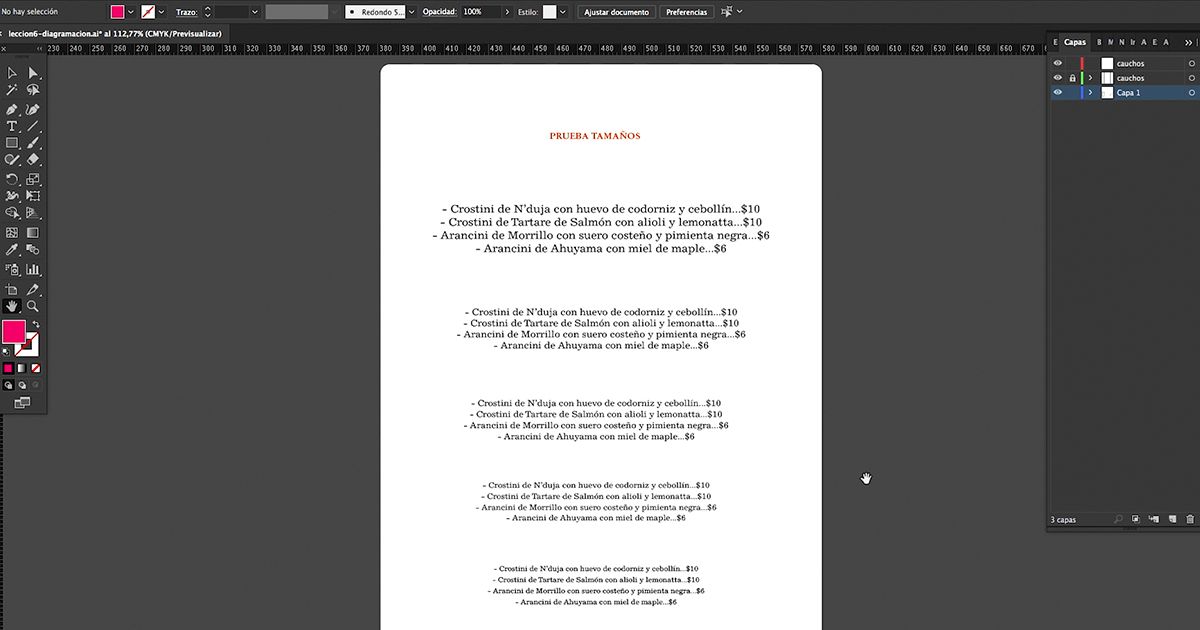The height and width of the screenshot is (630, 1200).
Task: Select the Slice tool
Action: pyautogui.click(x=33, y=289)
